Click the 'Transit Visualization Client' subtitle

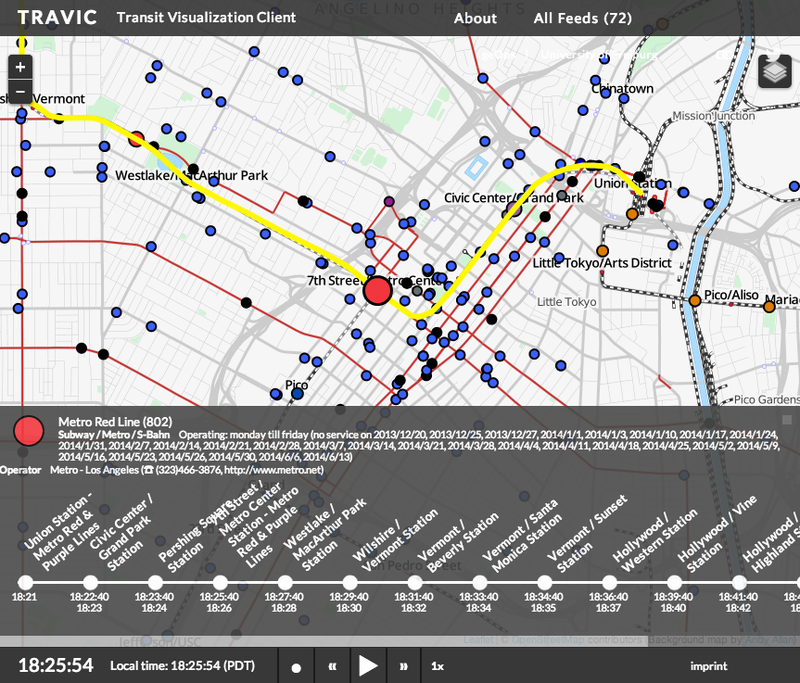[x=206, y=17]
